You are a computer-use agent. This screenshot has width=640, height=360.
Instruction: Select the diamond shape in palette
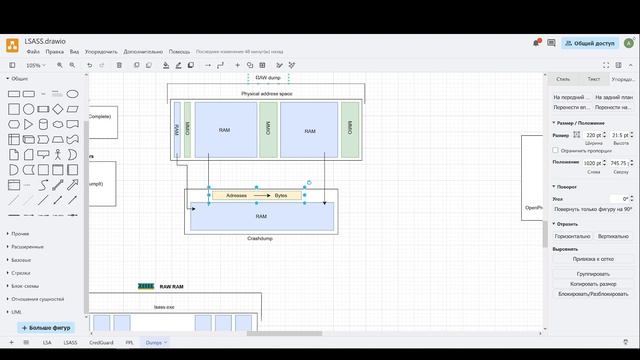(58, 109)
